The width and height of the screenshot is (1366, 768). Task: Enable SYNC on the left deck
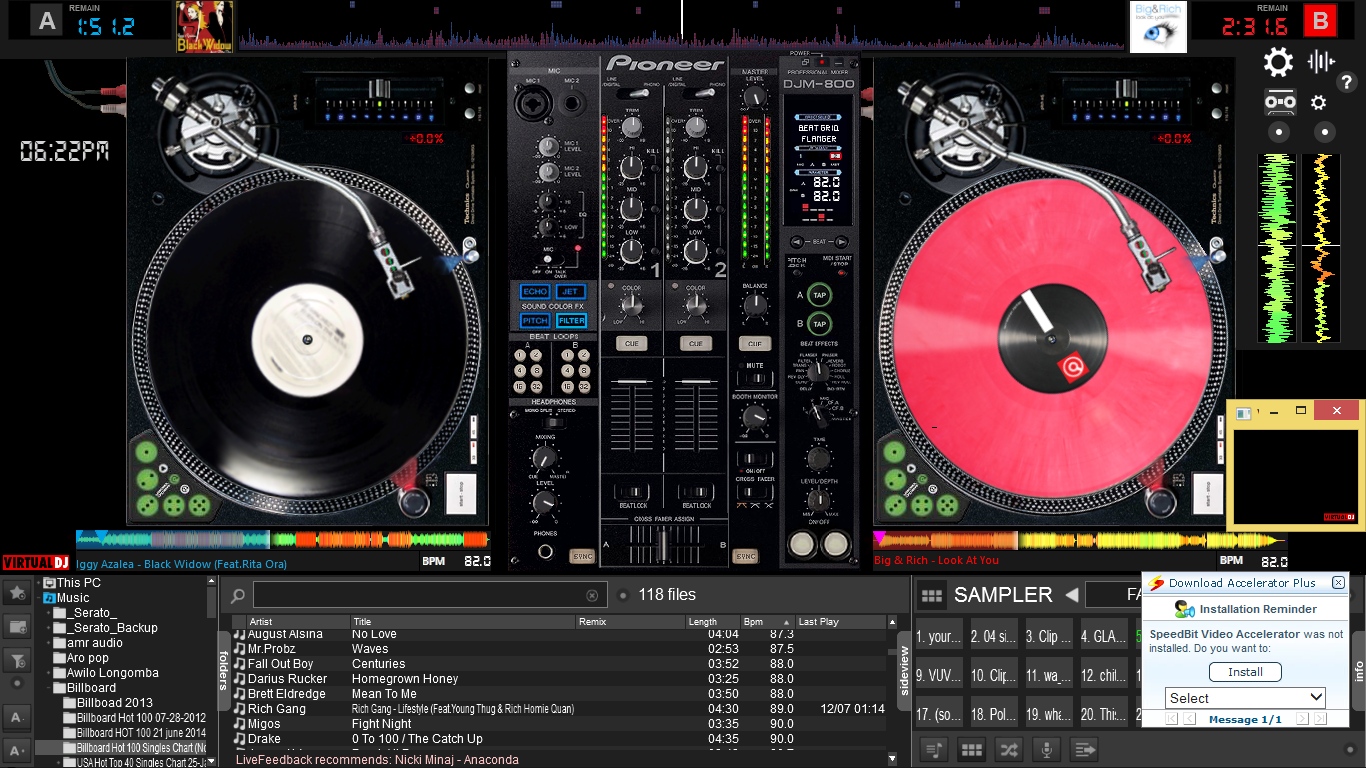coord(583,555)
